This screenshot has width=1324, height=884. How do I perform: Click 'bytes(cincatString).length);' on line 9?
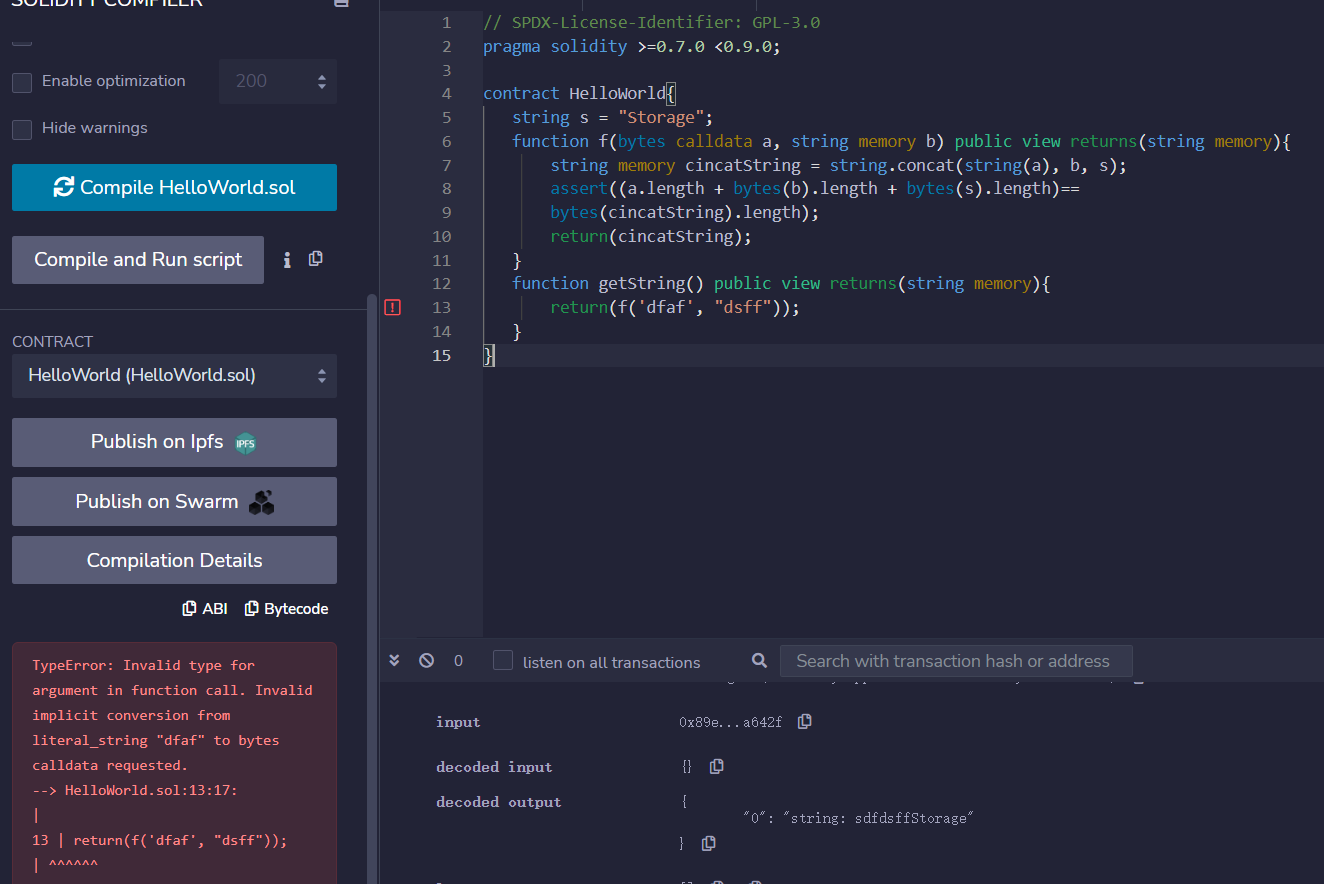click(x=684, y=212)
